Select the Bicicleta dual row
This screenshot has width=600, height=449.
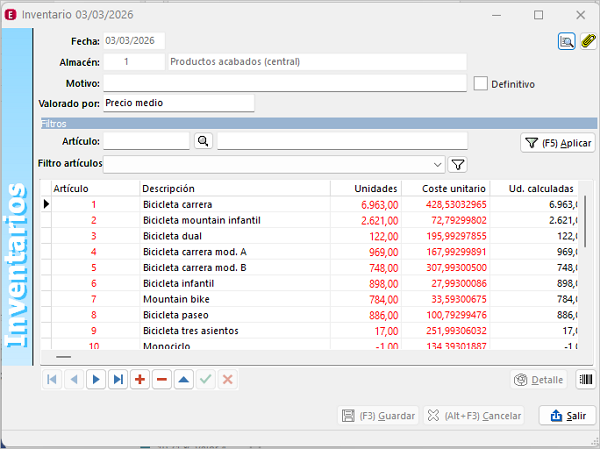coord(309,236)
